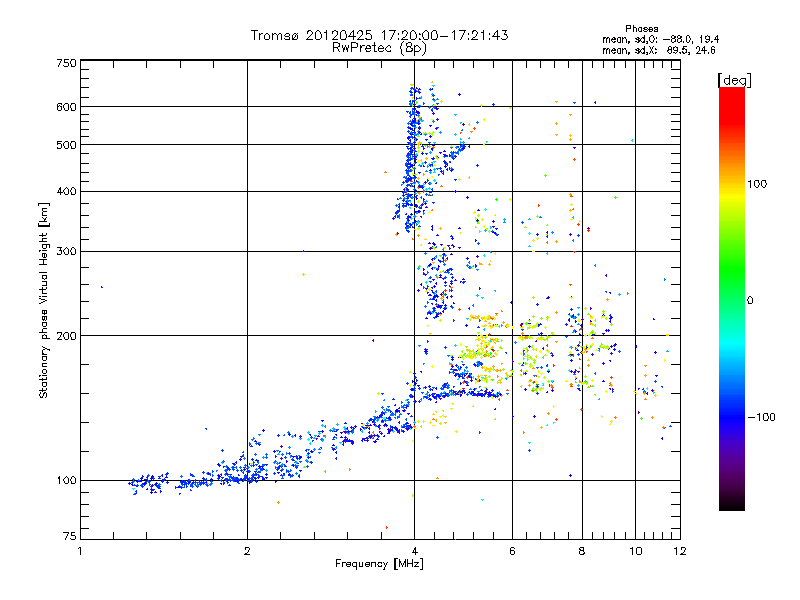Click the y-axis tick label '100'

[x=67, y=481]
